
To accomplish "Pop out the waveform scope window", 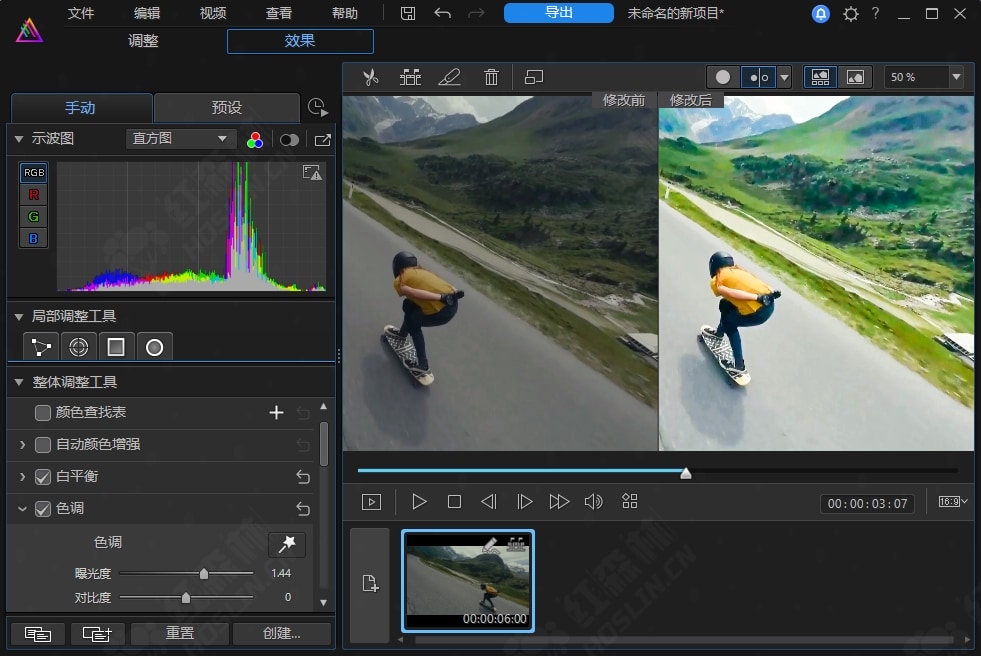I will 322,140.
